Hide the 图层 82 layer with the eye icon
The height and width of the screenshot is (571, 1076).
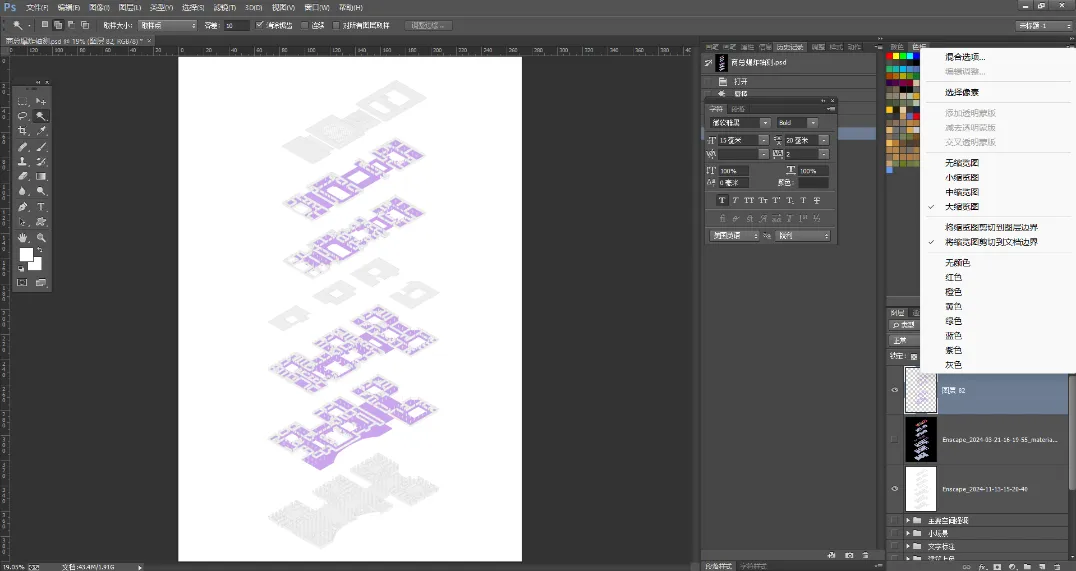[x=894, y=390]
